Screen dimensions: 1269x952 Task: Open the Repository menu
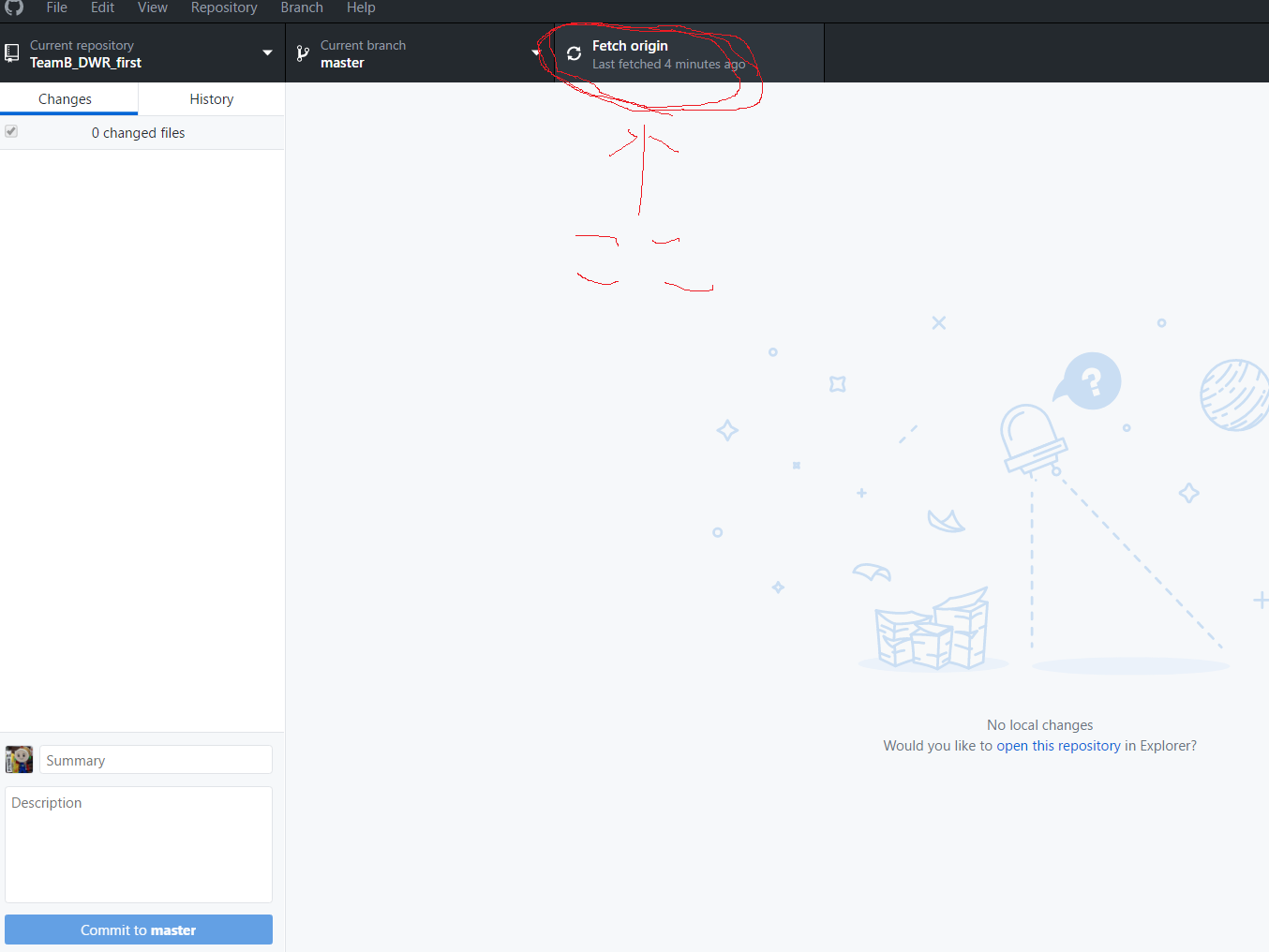tap(224, 7)
